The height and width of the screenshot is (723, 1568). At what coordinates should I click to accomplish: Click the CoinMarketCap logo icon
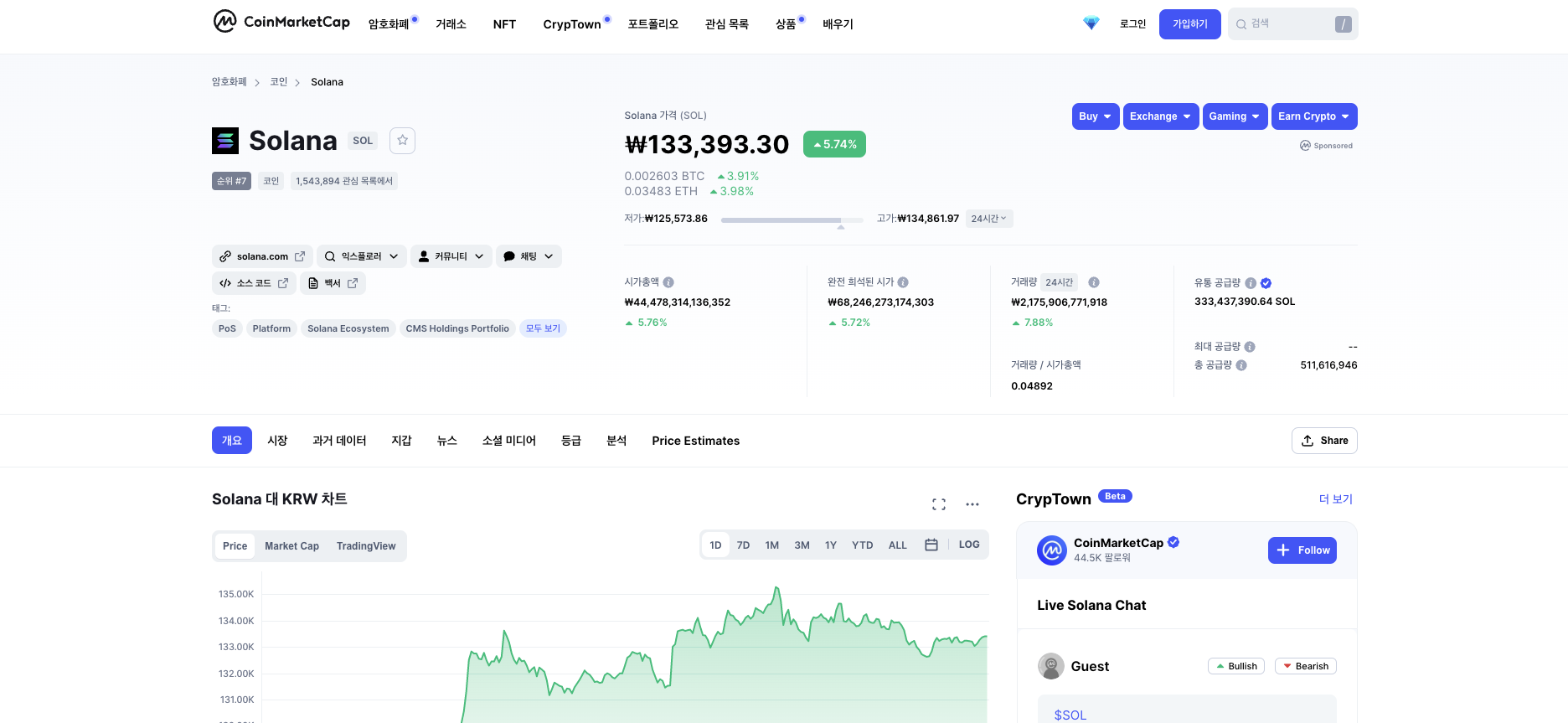[x=224, y=21]
